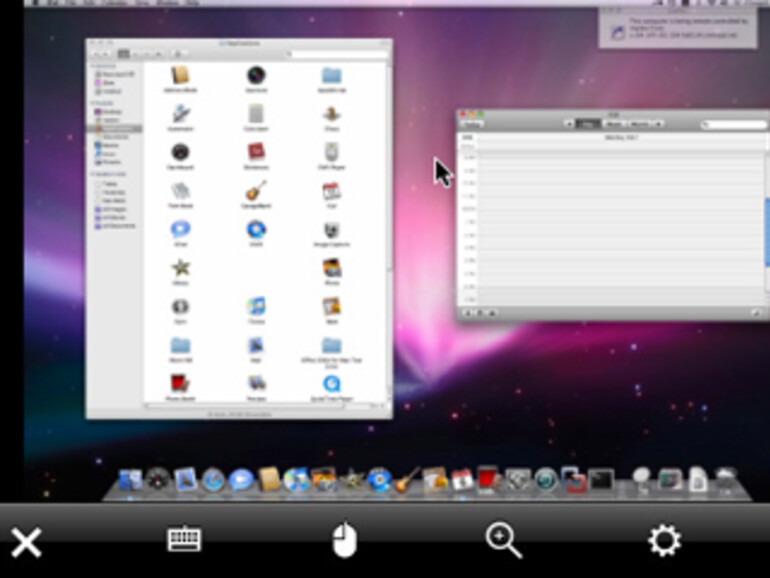Open the Terminal icon in the Dock
Image resolution: width=770 pixels, height=578 pixels.
tap(600, 480)
